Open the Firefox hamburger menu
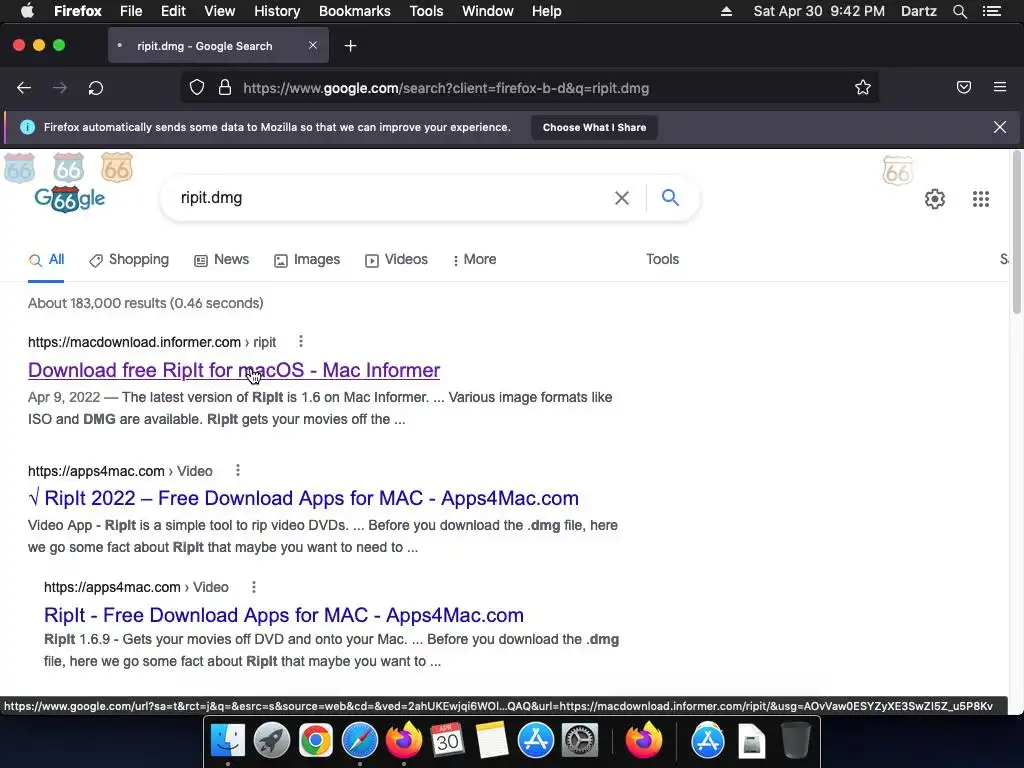This screenshot has width=1024, height=768. tap(1000, 87)
